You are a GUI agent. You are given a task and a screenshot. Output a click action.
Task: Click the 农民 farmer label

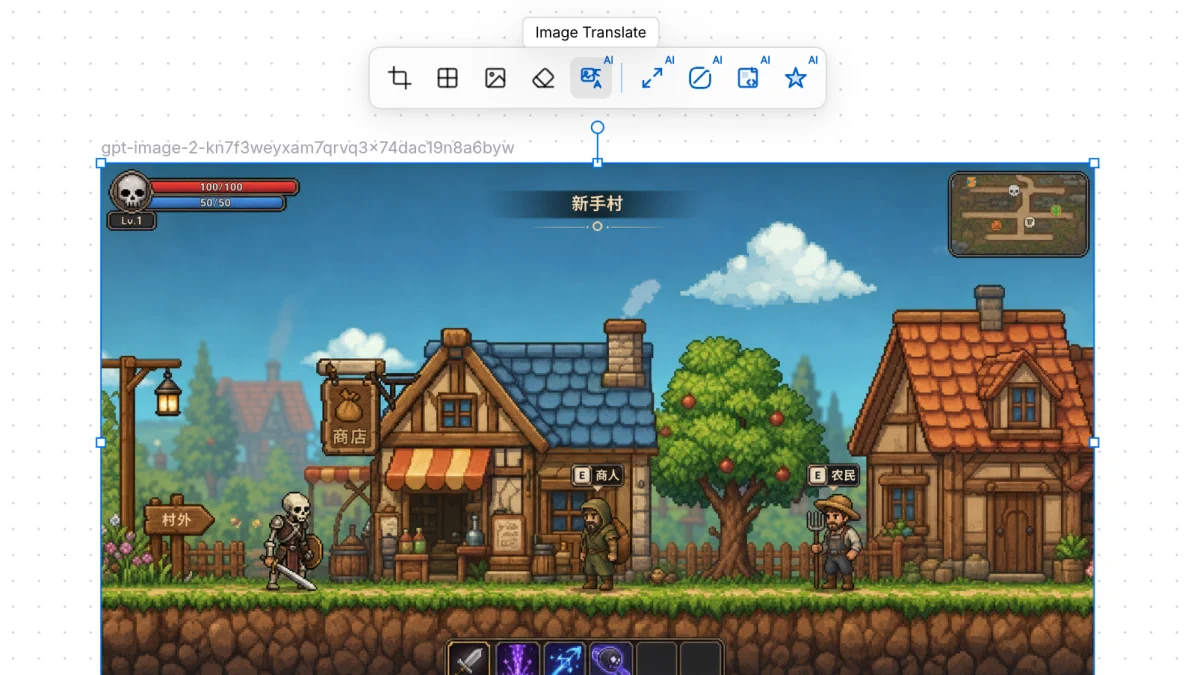click(834, 476)
